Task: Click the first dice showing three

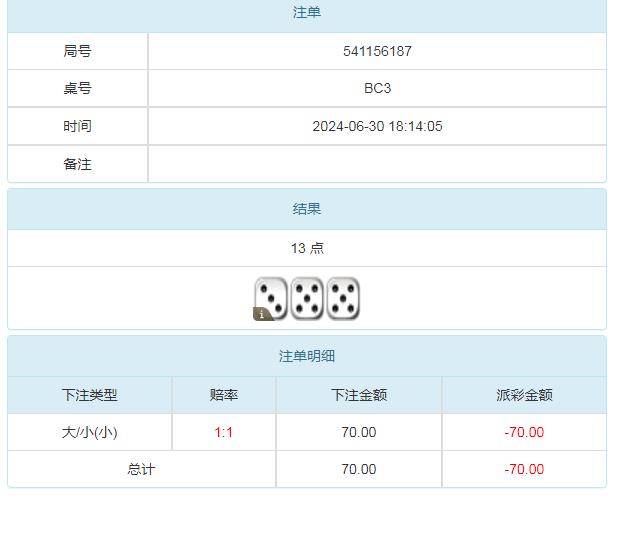Action: [271, 297]
